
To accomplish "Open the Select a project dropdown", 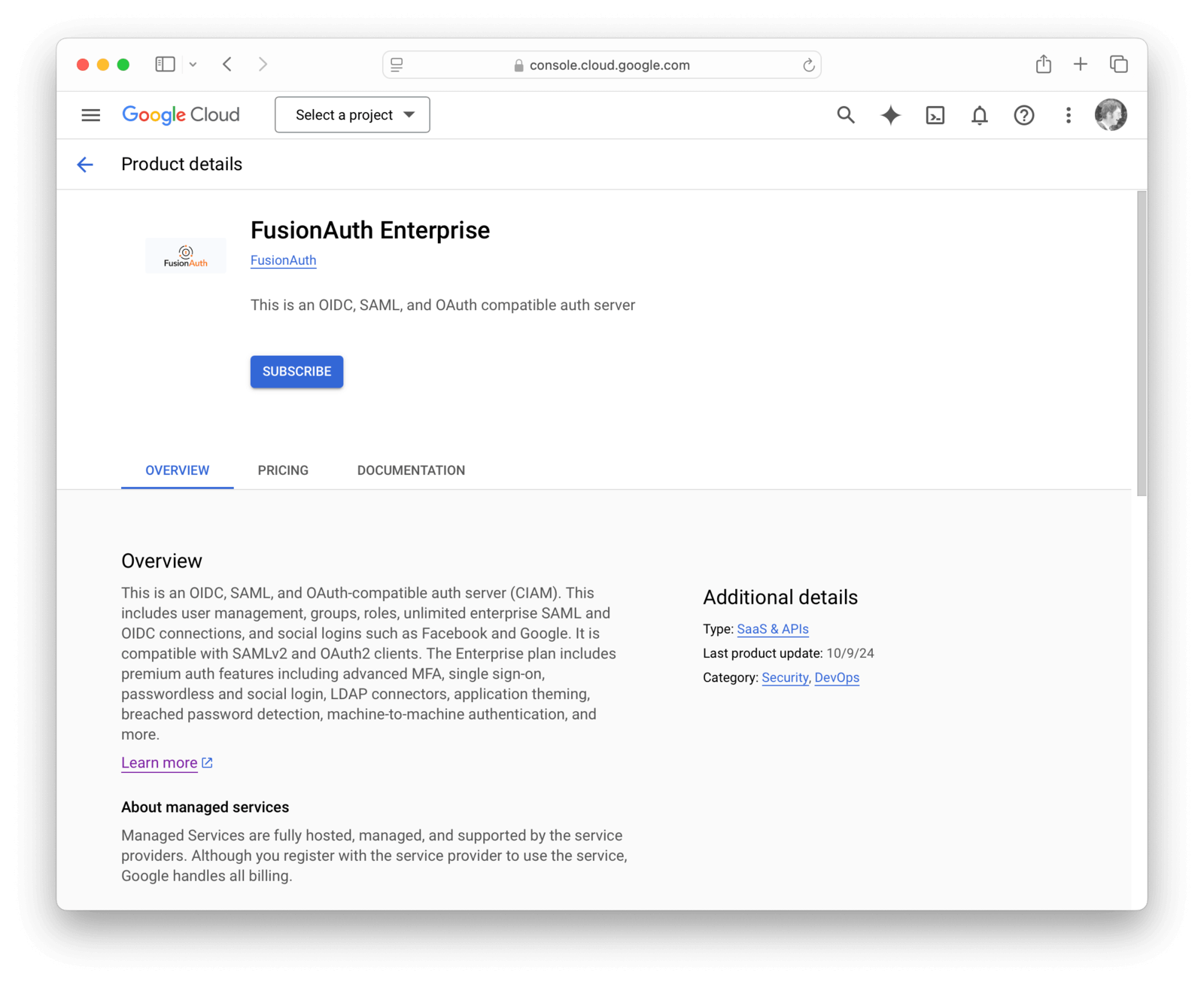I will pyautogui.click(x=351, y=114).
